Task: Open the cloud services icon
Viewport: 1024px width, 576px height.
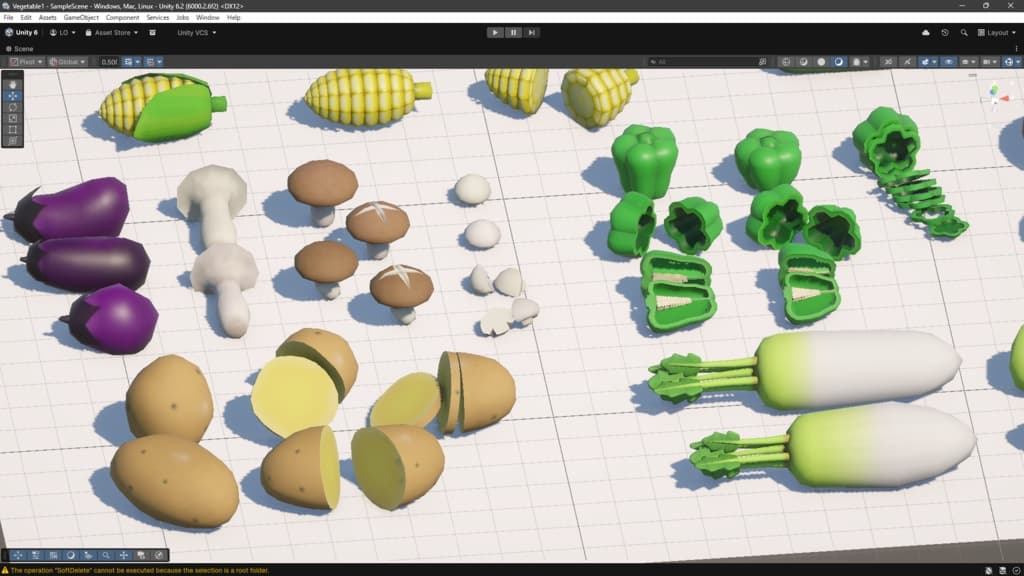Action: pos(925,33)
